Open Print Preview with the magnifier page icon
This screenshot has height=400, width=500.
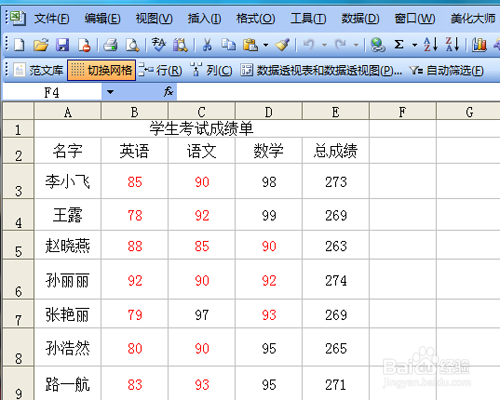[x=132, y=44]
